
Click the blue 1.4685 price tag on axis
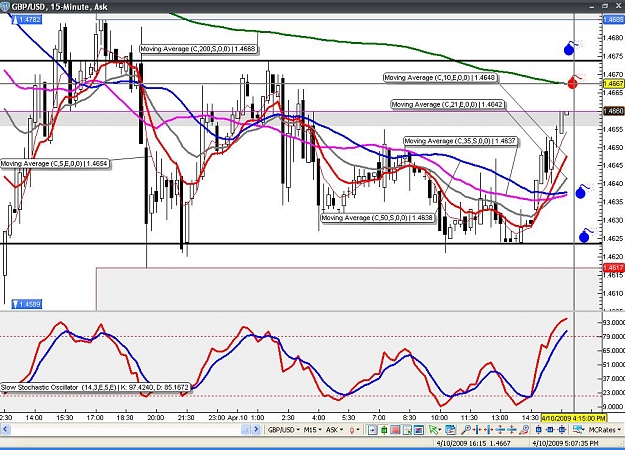pyautogui.click(x=614, y=19)
